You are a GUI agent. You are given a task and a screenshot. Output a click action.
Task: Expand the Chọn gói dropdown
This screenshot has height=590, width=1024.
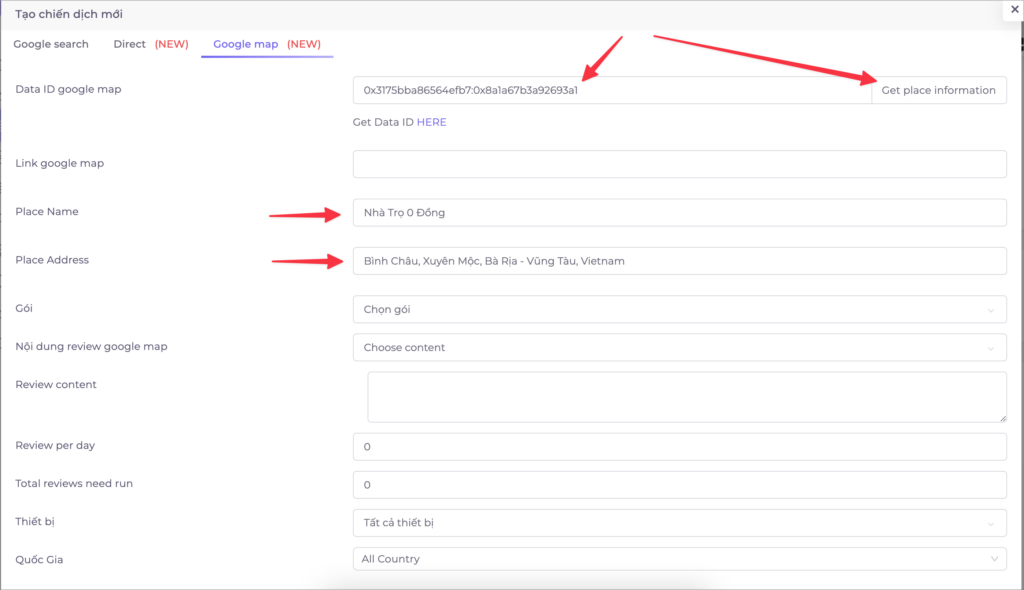(x=680, y=309)
